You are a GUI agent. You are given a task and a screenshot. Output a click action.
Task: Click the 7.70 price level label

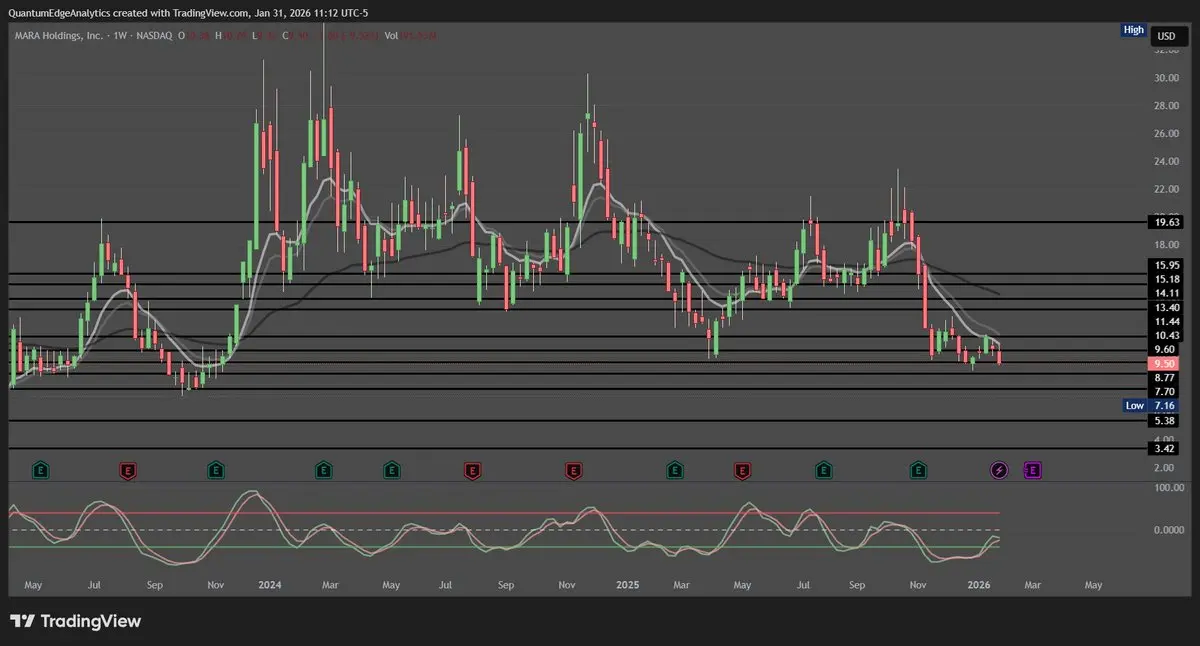point(1165,392)
